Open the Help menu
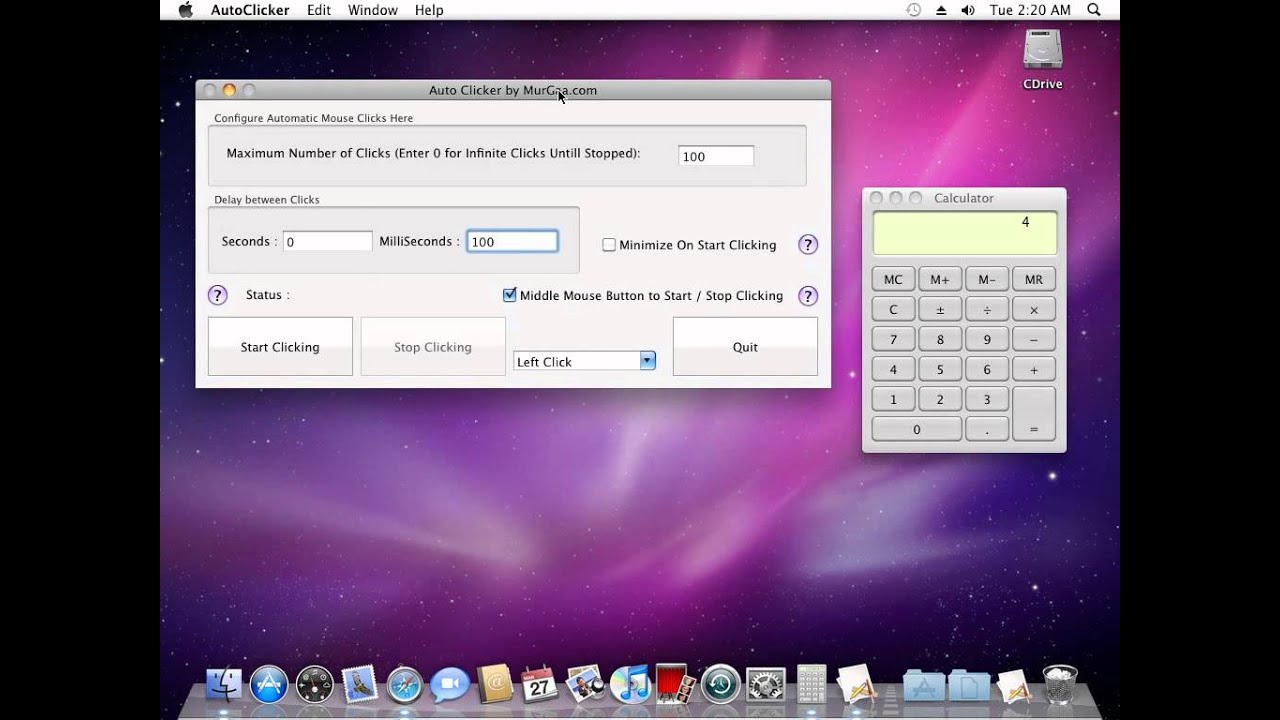Image resolution: width=1280 pixels, height=720 pixels. tap(429, 10)
